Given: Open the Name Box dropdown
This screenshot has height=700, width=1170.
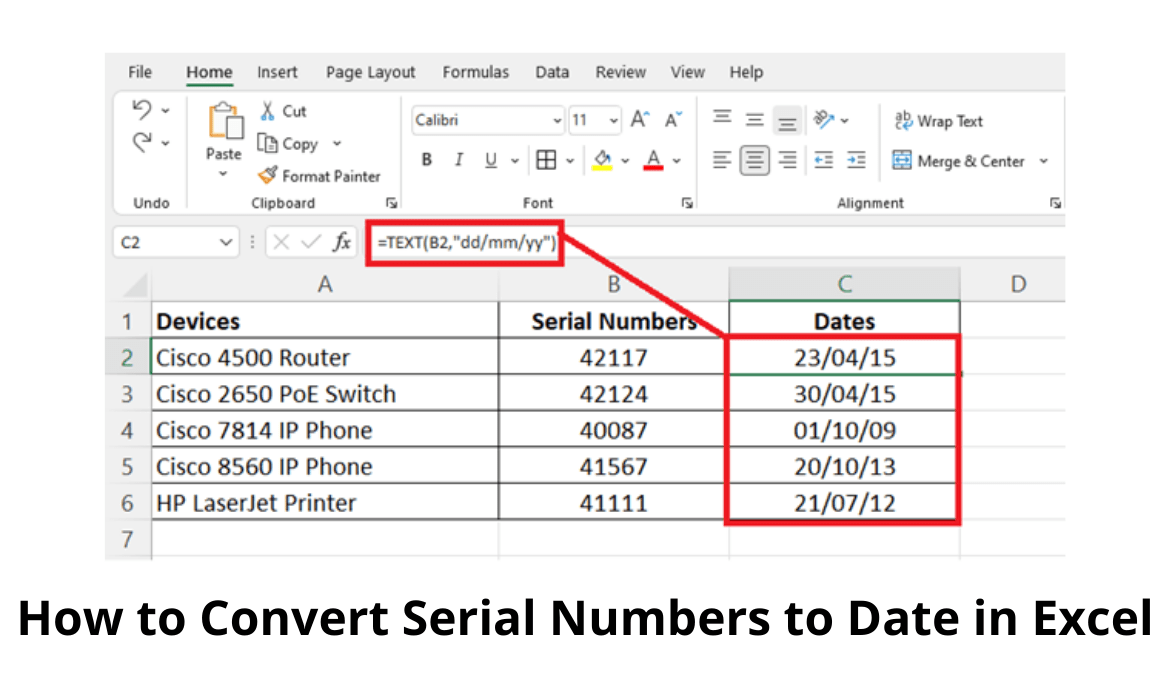Looking at the screenshot, I should (x=226, y=241).
